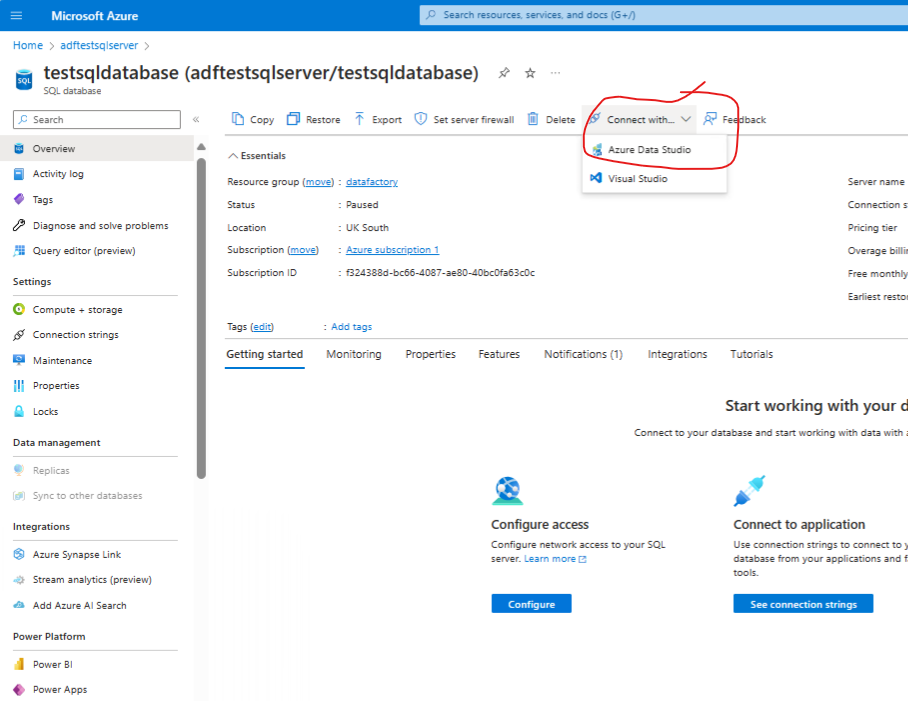Click move link next to Subscription
The width and height of the screenshot is (908, 701).
click(303, 250)
